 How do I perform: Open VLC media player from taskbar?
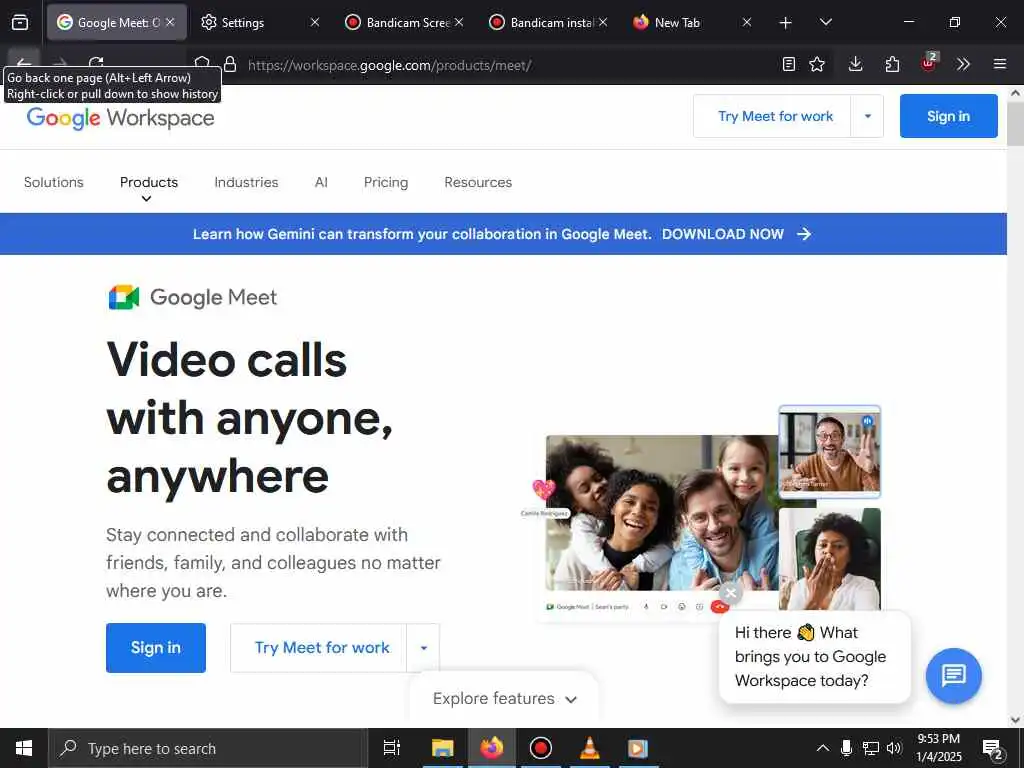[x=590, y=748]
